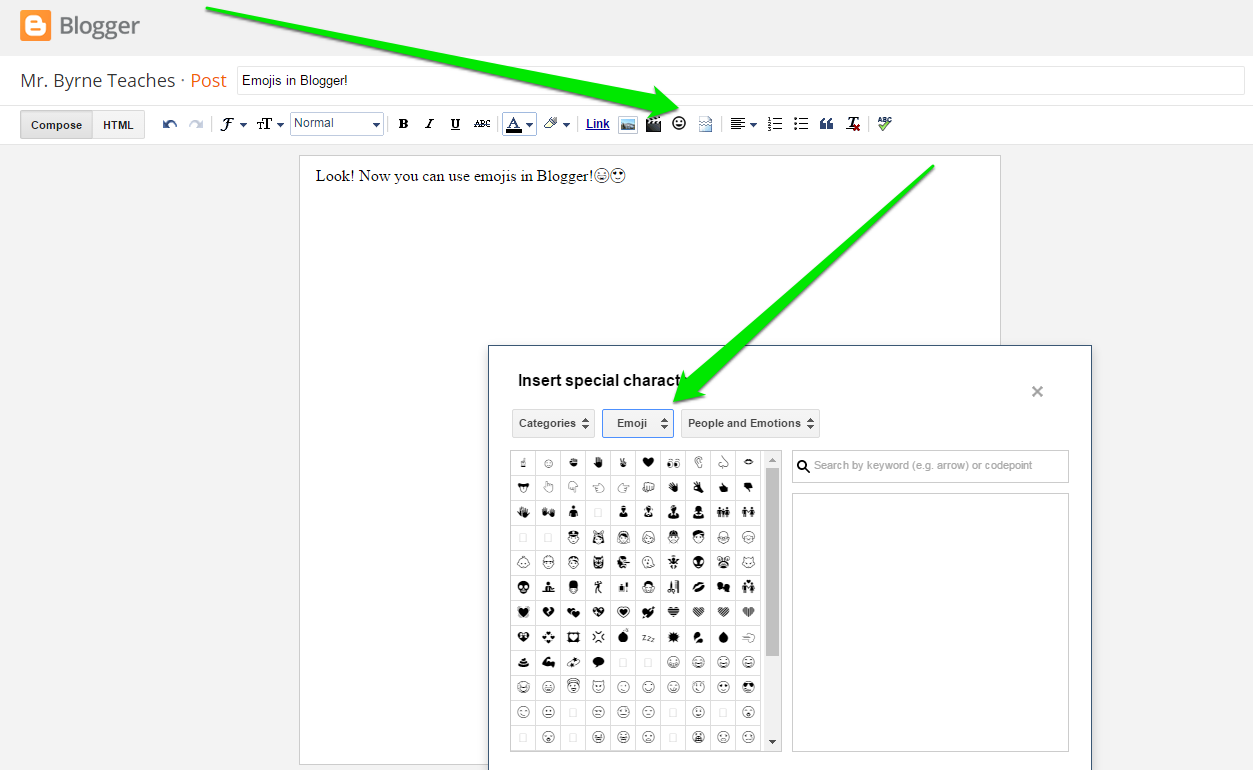This screenshot has height=770, width=1253.
Task: Open the highlight background color picker
Action: pyautogui.click(x=557, y=124)
